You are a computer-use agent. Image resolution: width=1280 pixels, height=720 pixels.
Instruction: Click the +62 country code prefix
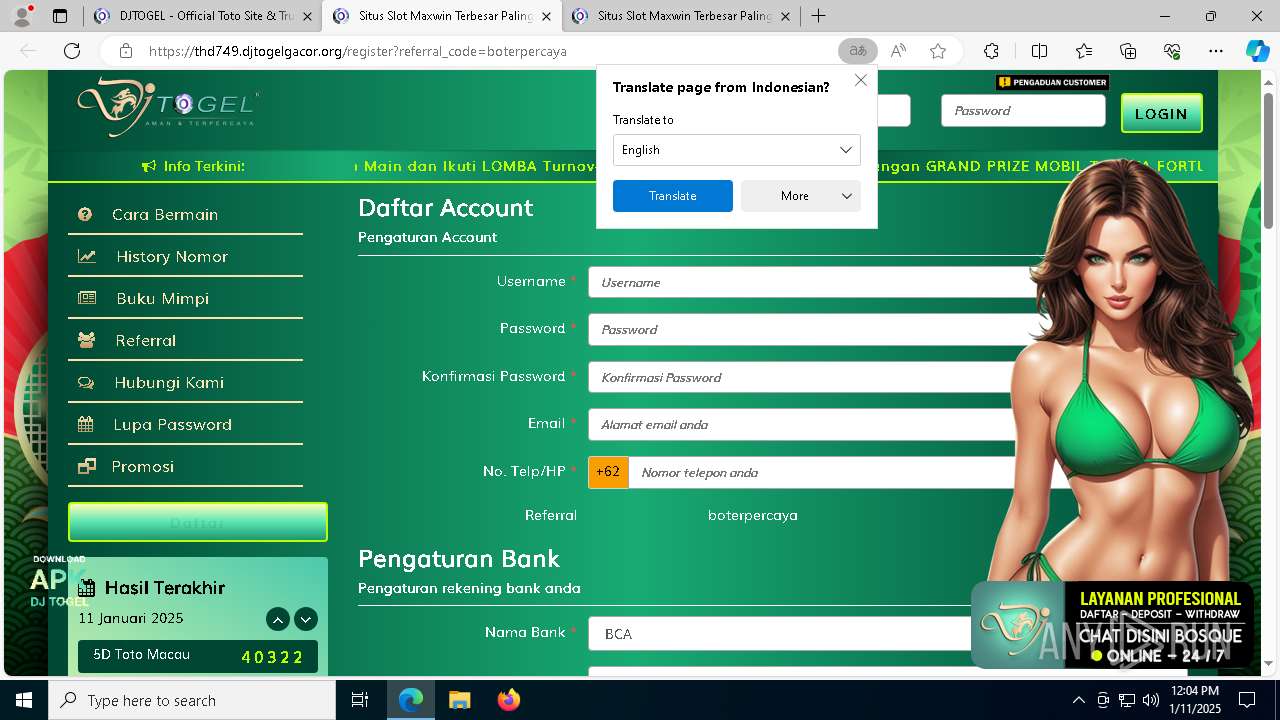[608, 472]
